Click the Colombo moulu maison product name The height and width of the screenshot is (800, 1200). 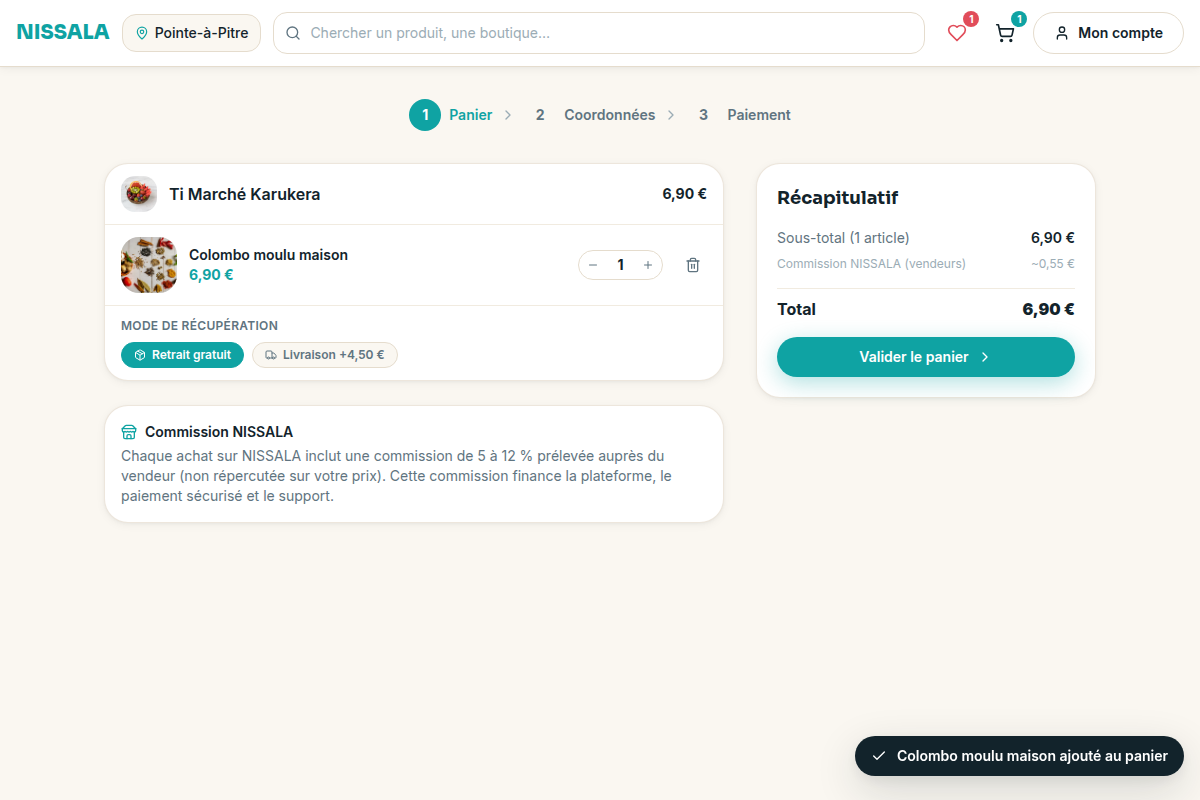268,255
